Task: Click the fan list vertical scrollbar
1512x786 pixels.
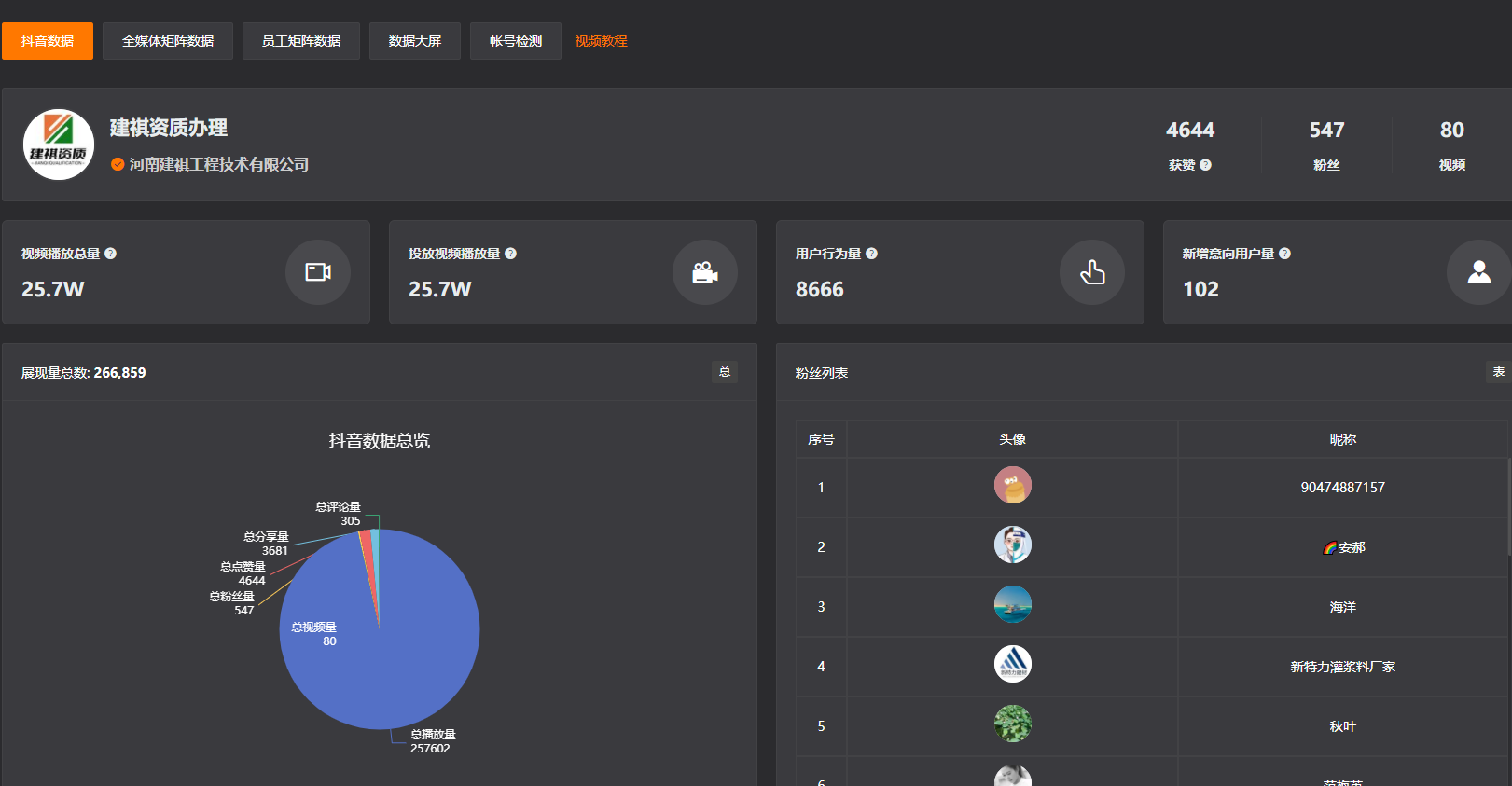Action: point(1509,508)
